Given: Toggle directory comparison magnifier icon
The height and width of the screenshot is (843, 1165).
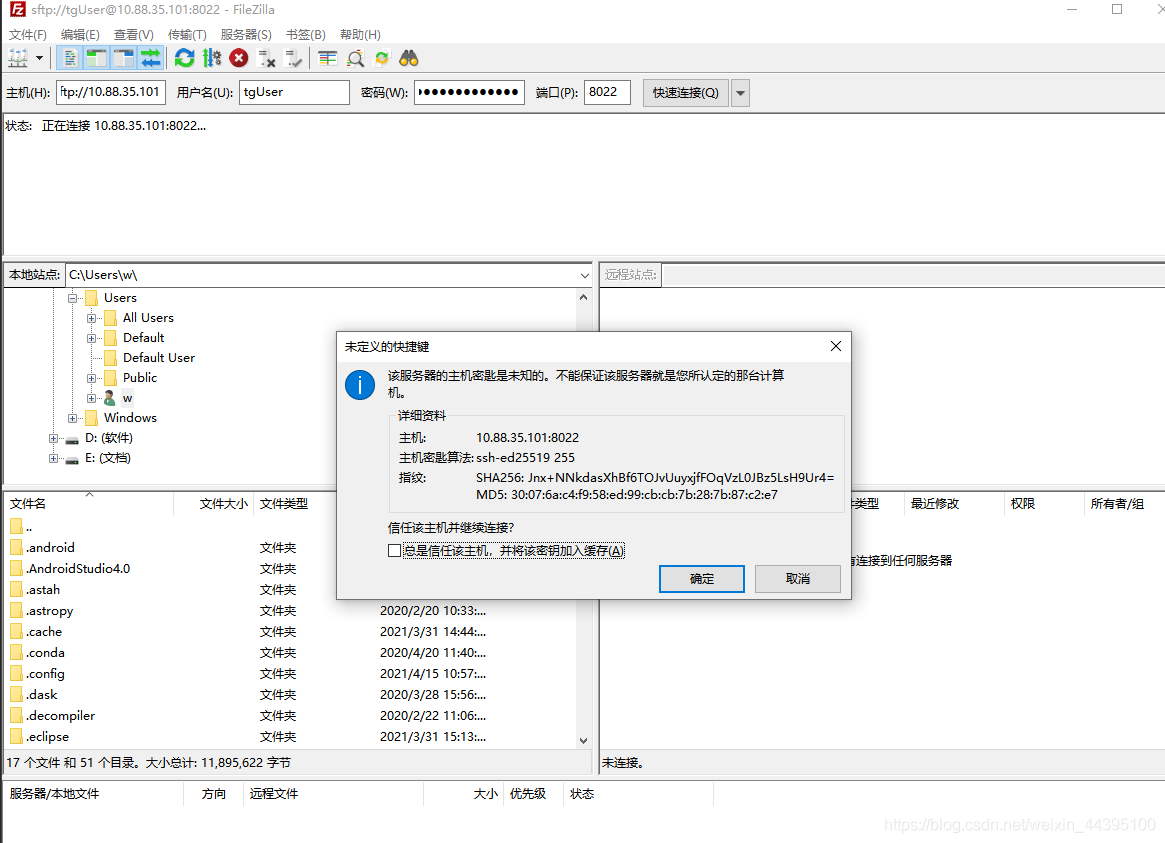Looking at the screenshot, I should pyautogui.click(x=355, y=58).
